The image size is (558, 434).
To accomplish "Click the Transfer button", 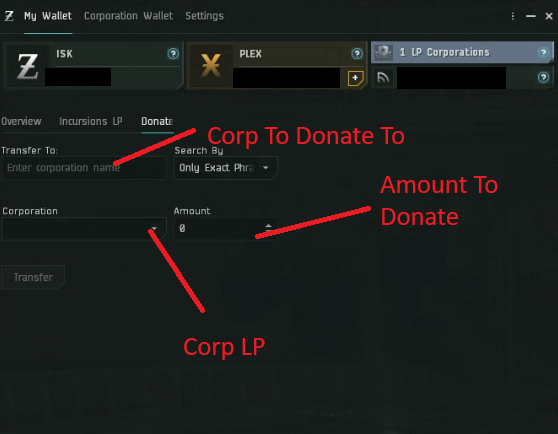I will (x=33, y=277).
